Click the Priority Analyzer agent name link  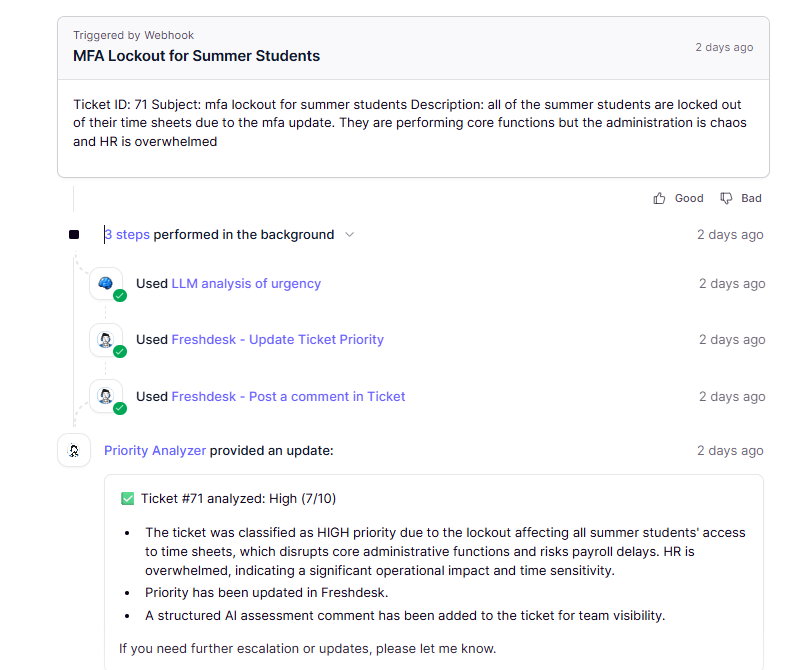tap(155, 451)
